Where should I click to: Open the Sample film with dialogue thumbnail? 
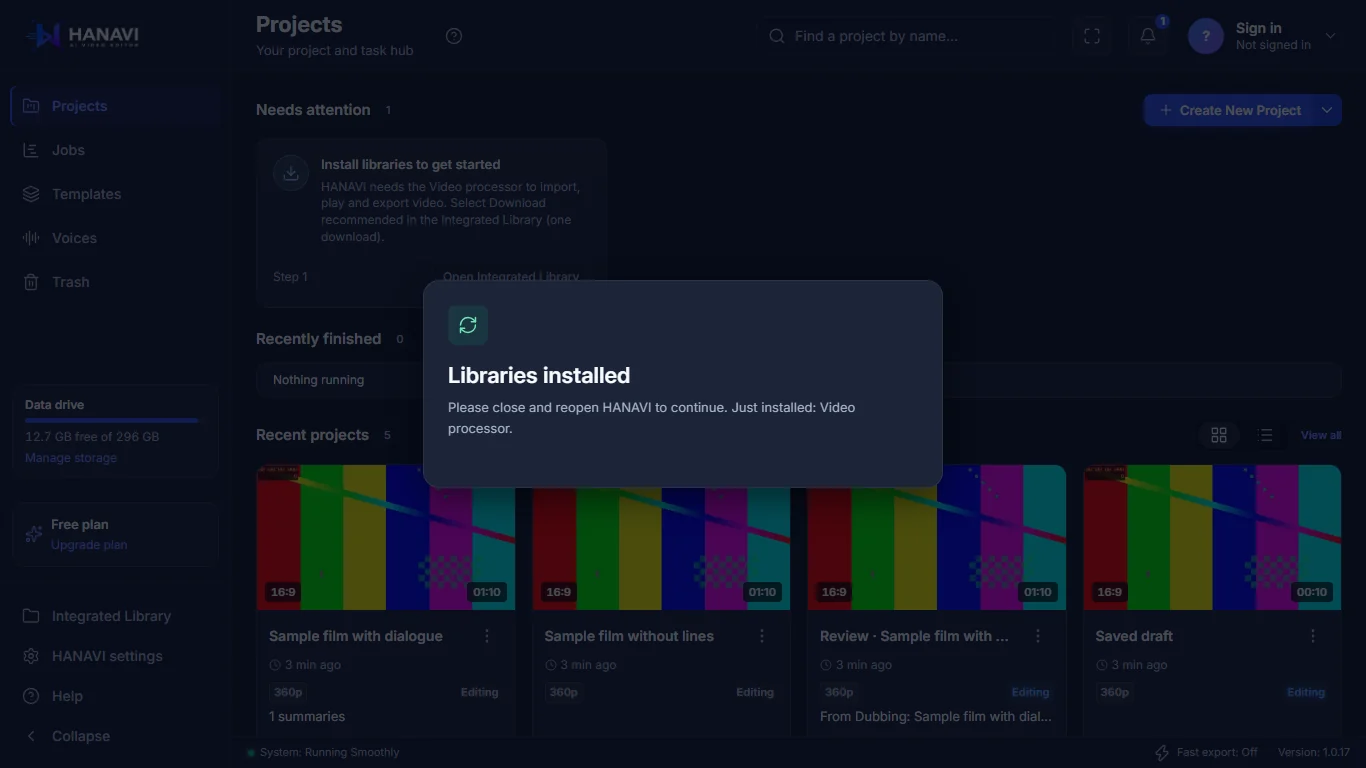click(x=386, y=537)
